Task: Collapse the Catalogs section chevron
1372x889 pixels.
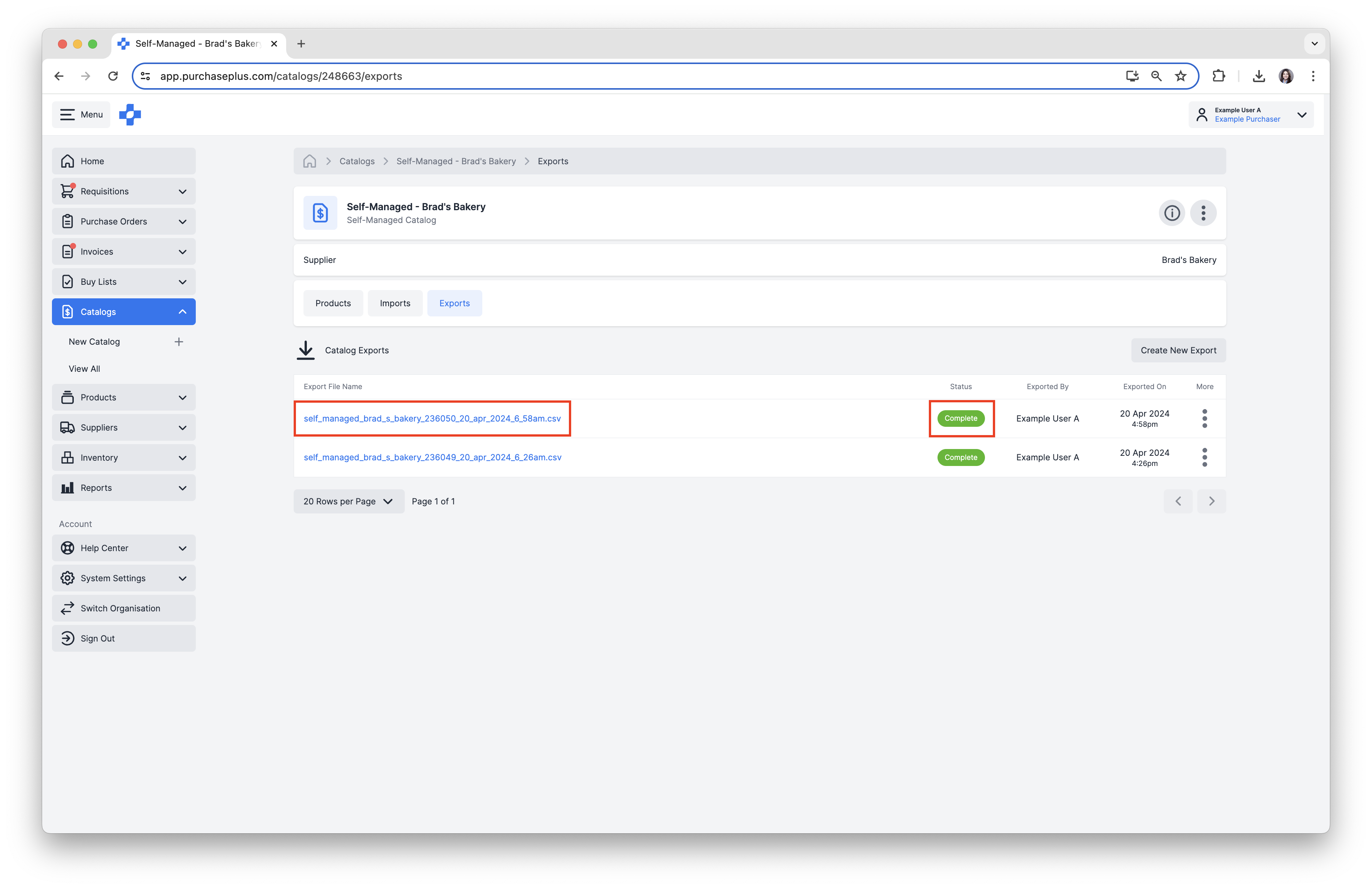Action: (x=183, y=312)
